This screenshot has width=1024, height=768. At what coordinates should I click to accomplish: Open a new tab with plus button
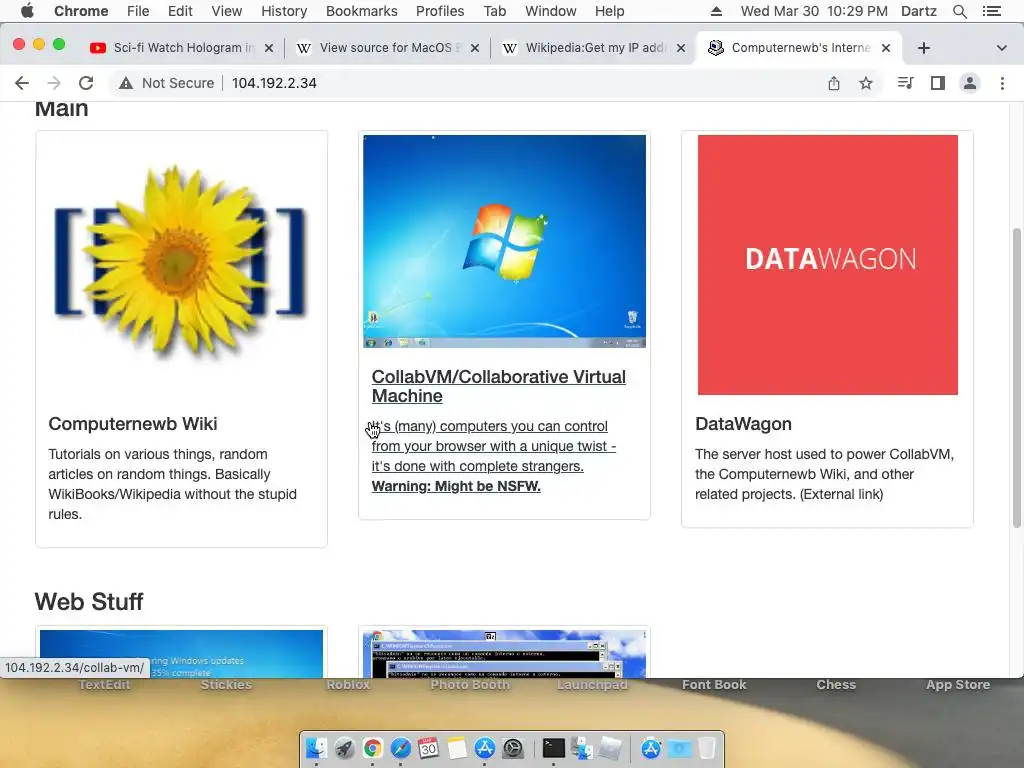tap(923, 48)
